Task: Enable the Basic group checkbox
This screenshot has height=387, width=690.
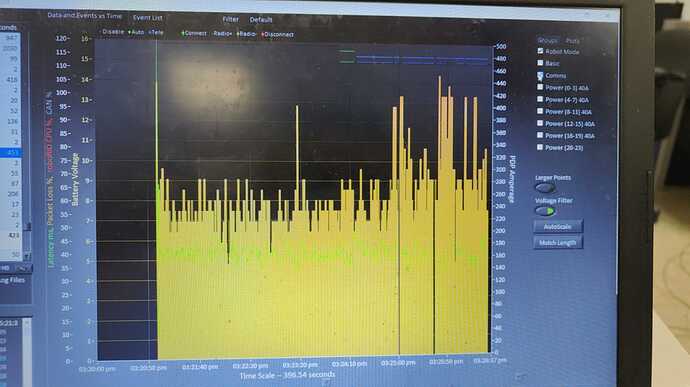Action: [540, 63]
